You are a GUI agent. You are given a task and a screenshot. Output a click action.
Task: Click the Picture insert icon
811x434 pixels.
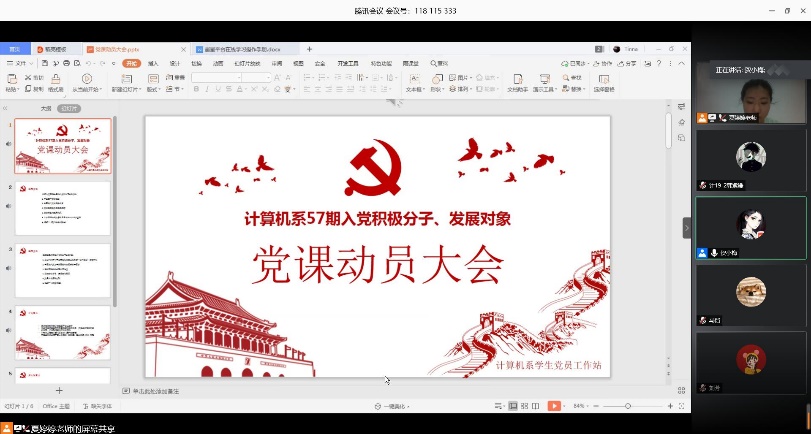tap(453, 78)
